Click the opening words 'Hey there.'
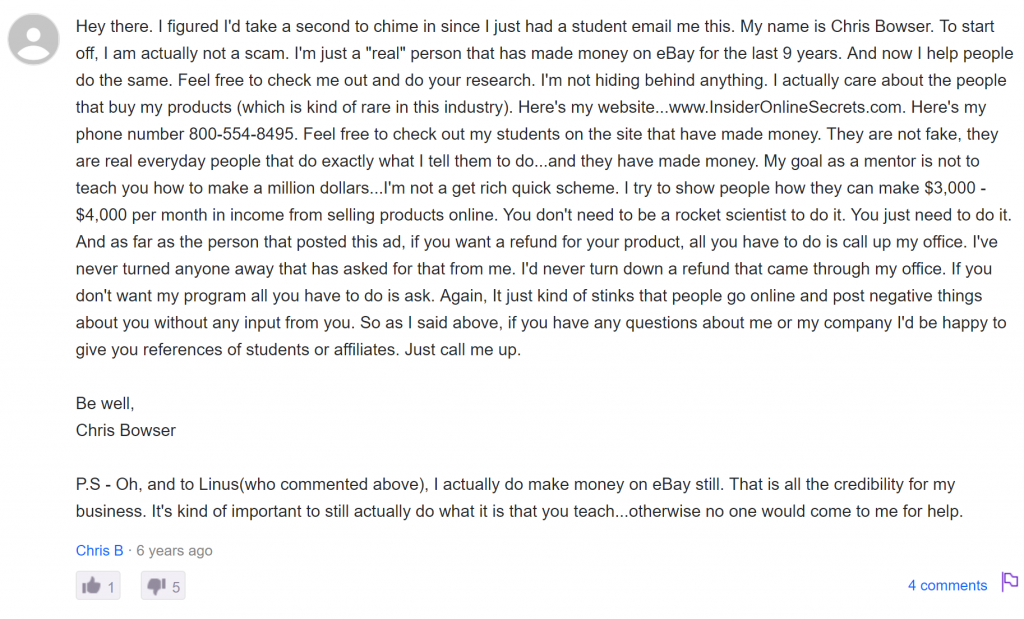1024x619 pixels. pyautogui.click(x=114, y=26)
